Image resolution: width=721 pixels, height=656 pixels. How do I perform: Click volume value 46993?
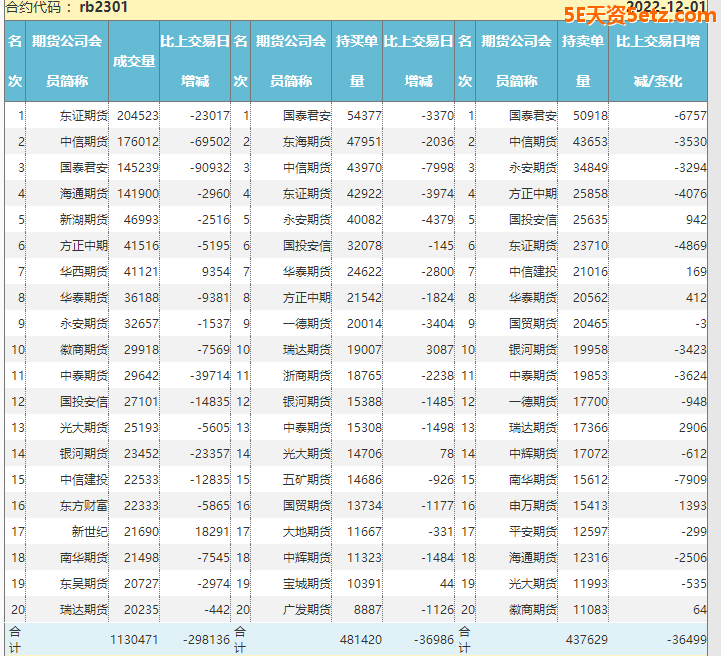click(141, 220)
